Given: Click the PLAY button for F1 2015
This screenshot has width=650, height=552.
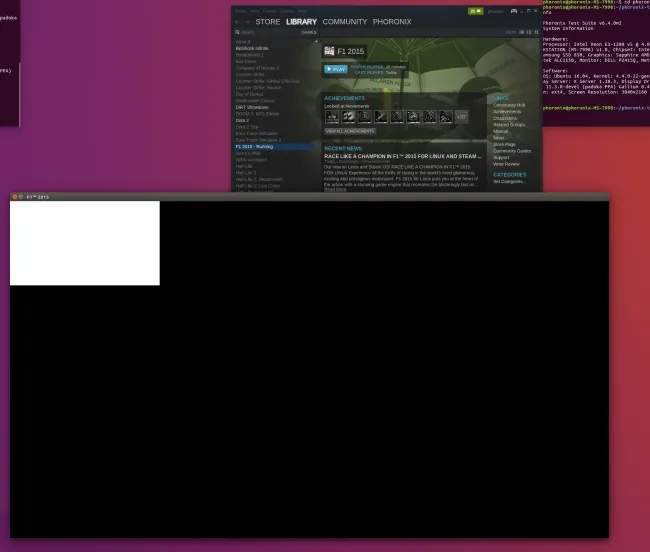Looking at the screenshot, I should point(335,69).
